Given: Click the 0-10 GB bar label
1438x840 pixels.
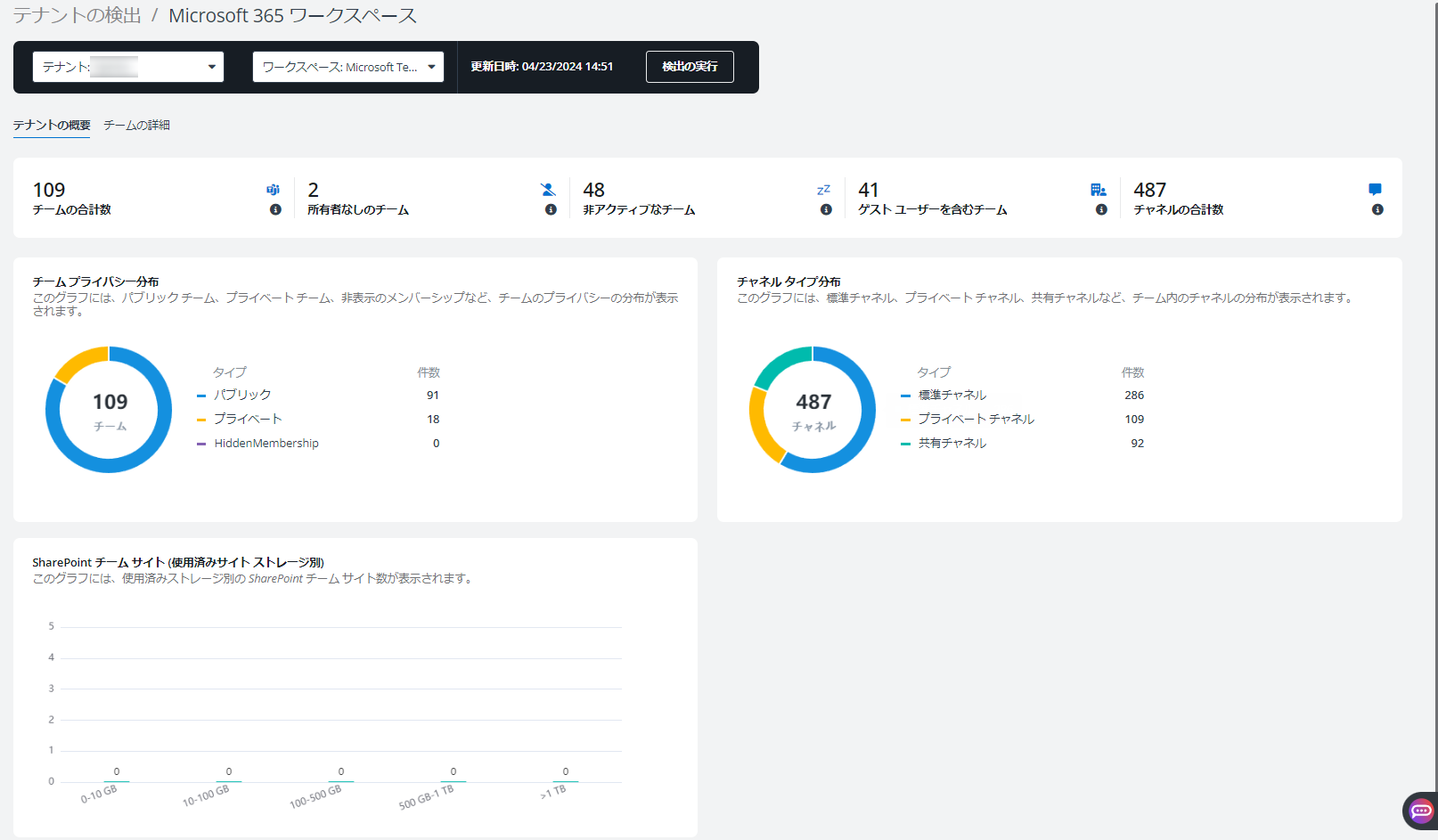Looking at the screenshot, I should pos(99,795).
